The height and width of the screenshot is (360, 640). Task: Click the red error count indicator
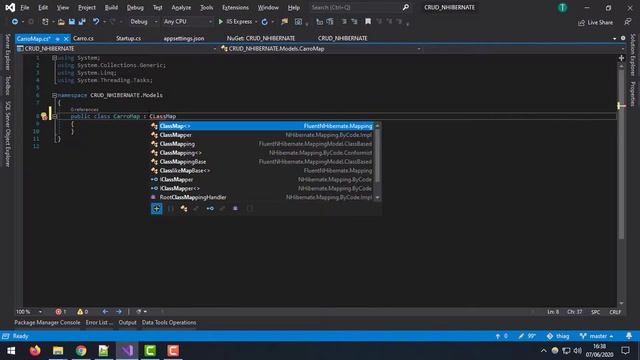pos(60,312)
